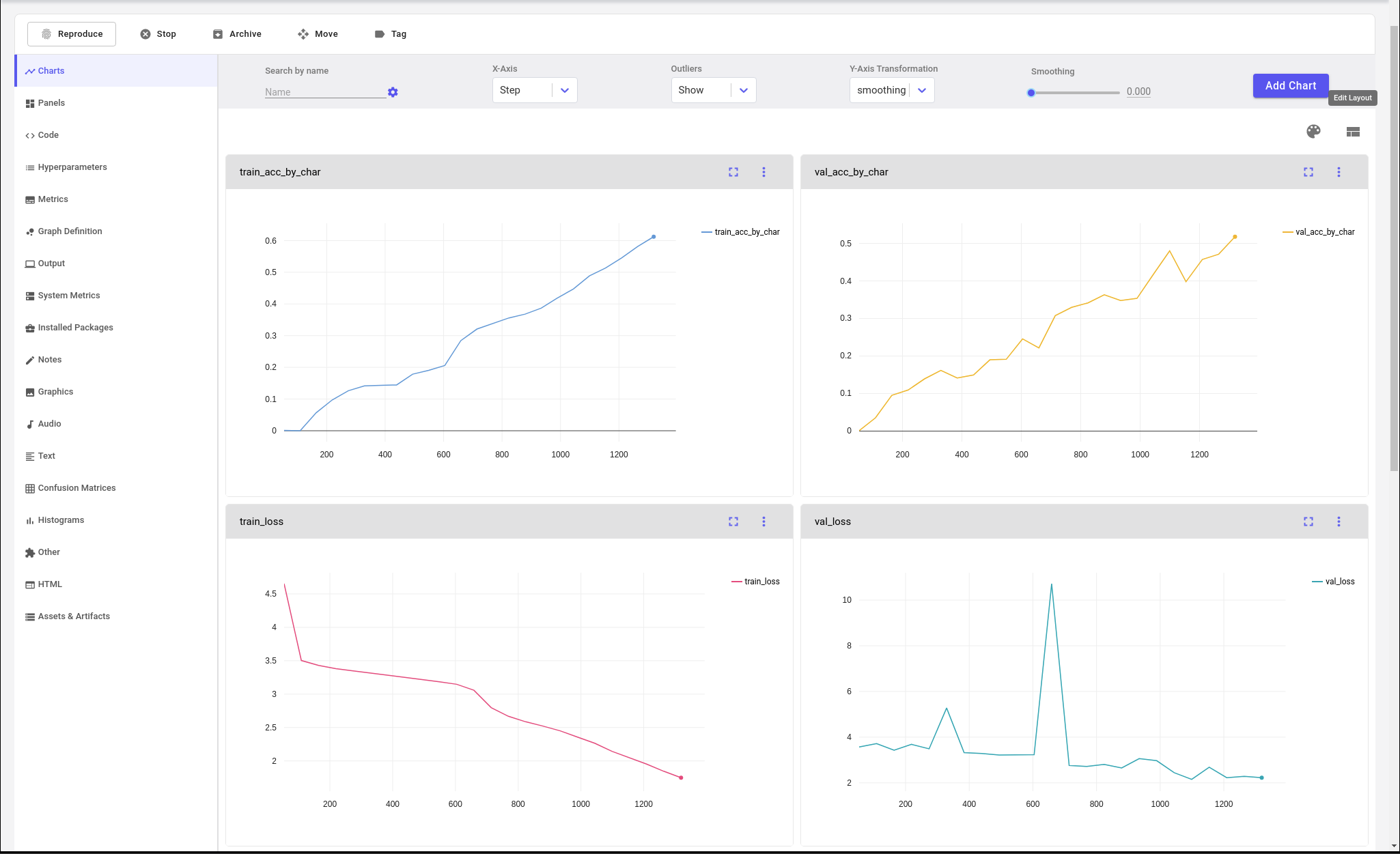The height and width of the screenshot is (854, 1400).
Task: Open the Panels tab
Action: coord(116,103)
